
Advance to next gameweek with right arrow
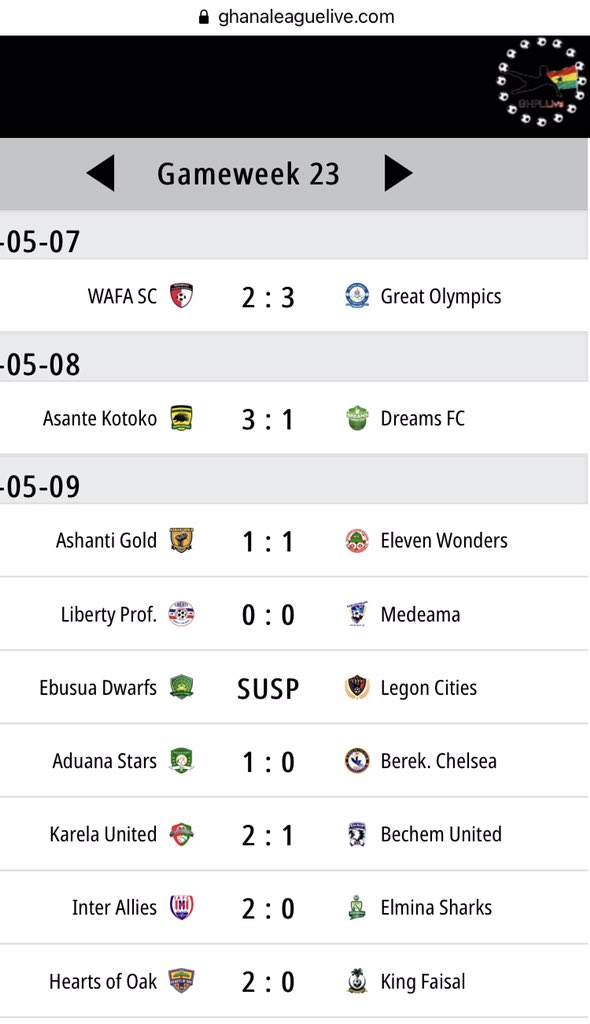click(x=398, y=173)
